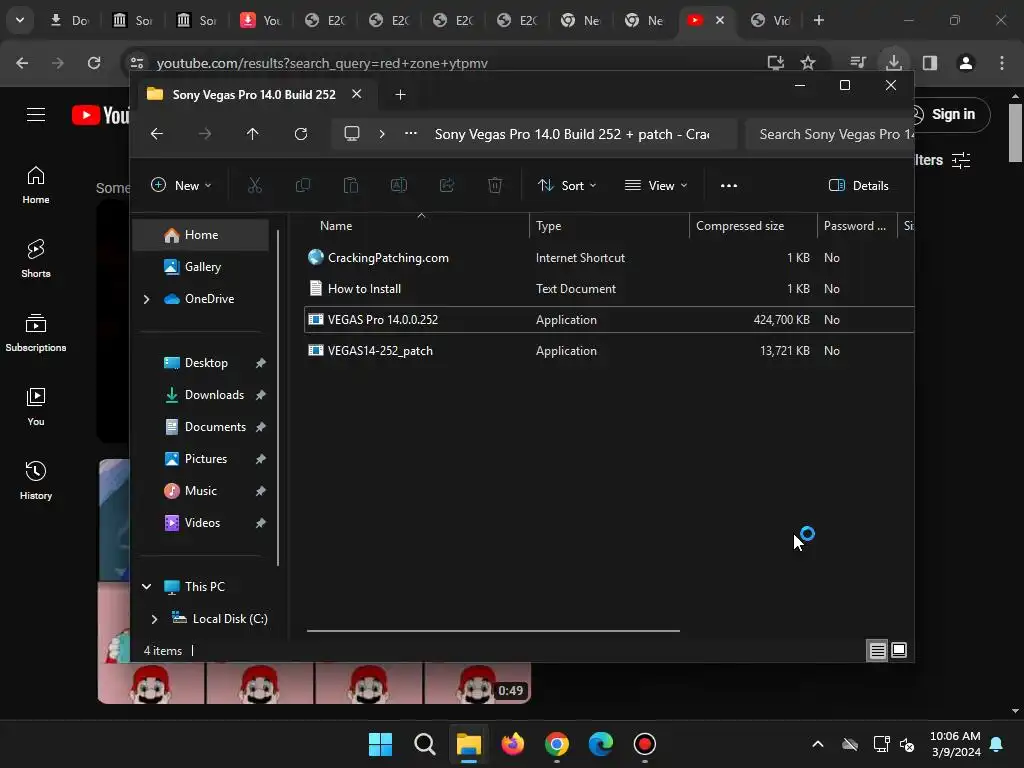Open YouTube hamburger guide menu
The image size is (1024, 768).
coord(36,115)
